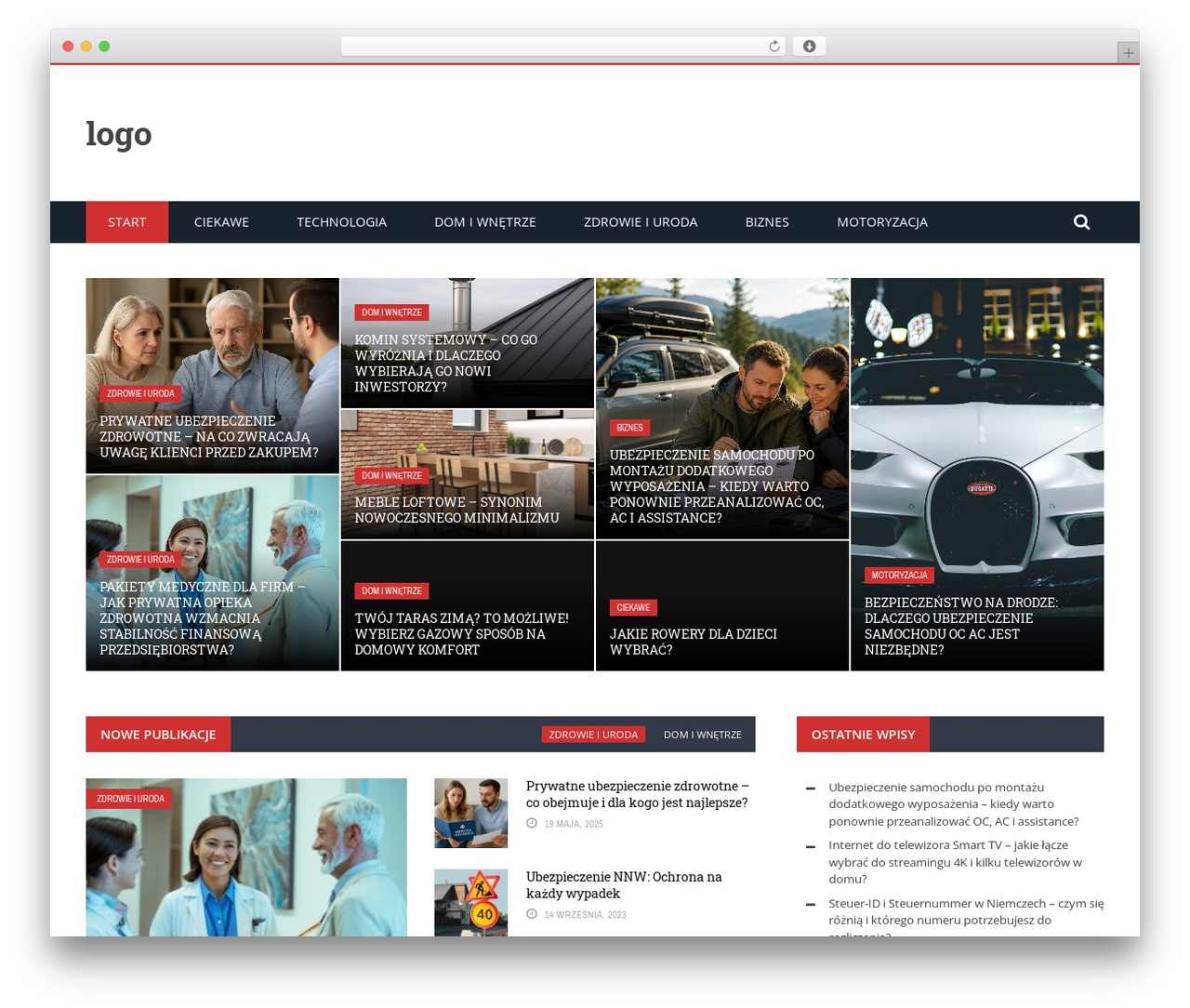Open the BIZNES menu item

point(767,222)
